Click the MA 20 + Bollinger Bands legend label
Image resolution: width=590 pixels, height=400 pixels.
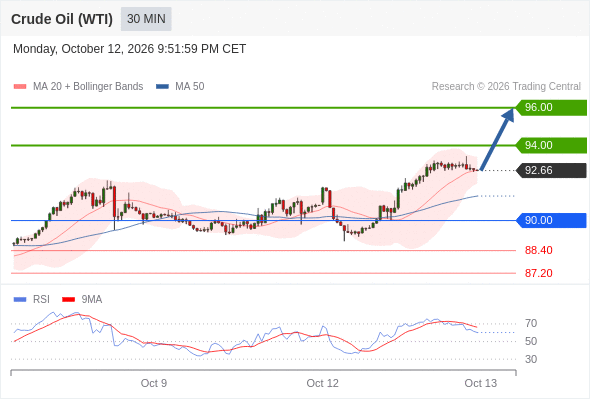[x=88, y=87]
